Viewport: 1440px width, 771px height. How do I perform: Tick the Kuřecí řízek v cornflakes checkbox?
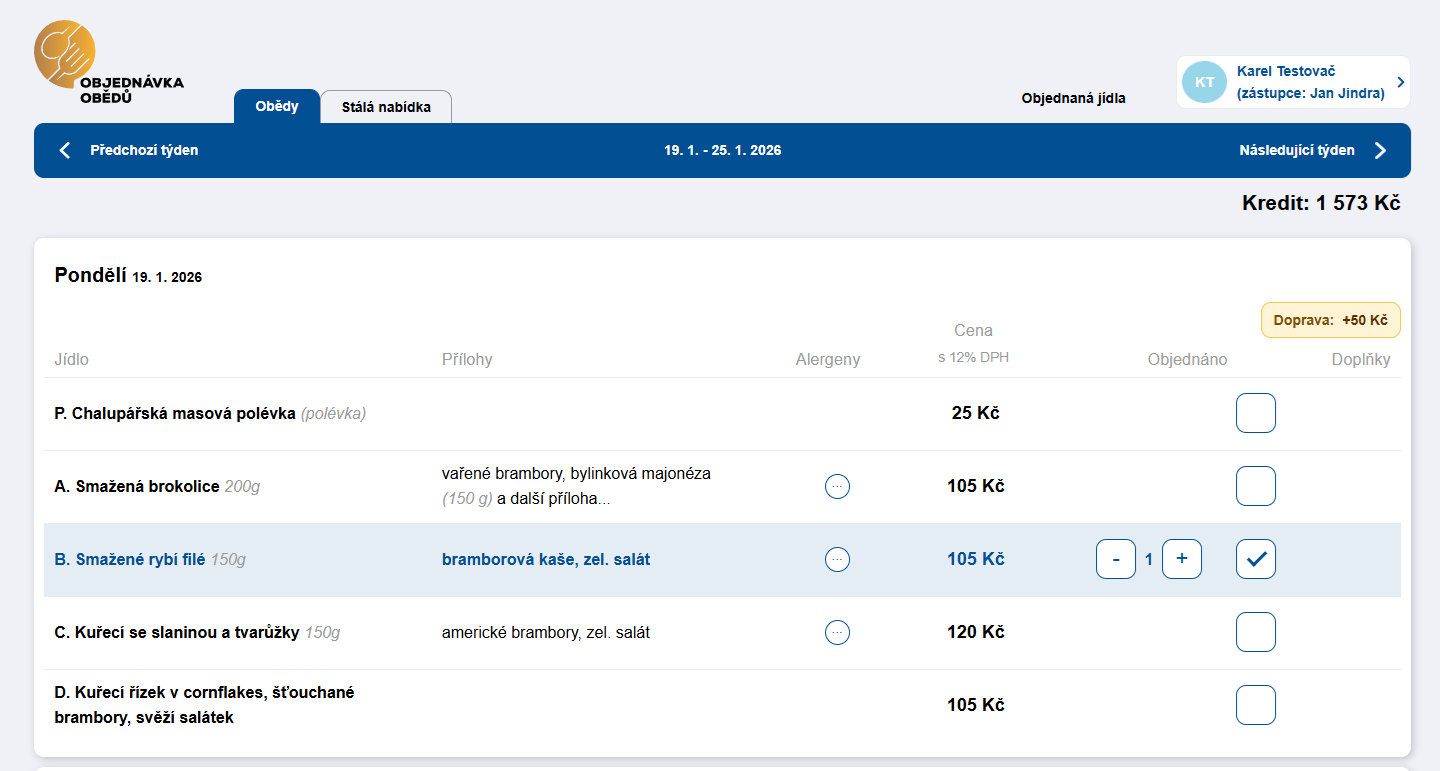tap(1256, 705)
